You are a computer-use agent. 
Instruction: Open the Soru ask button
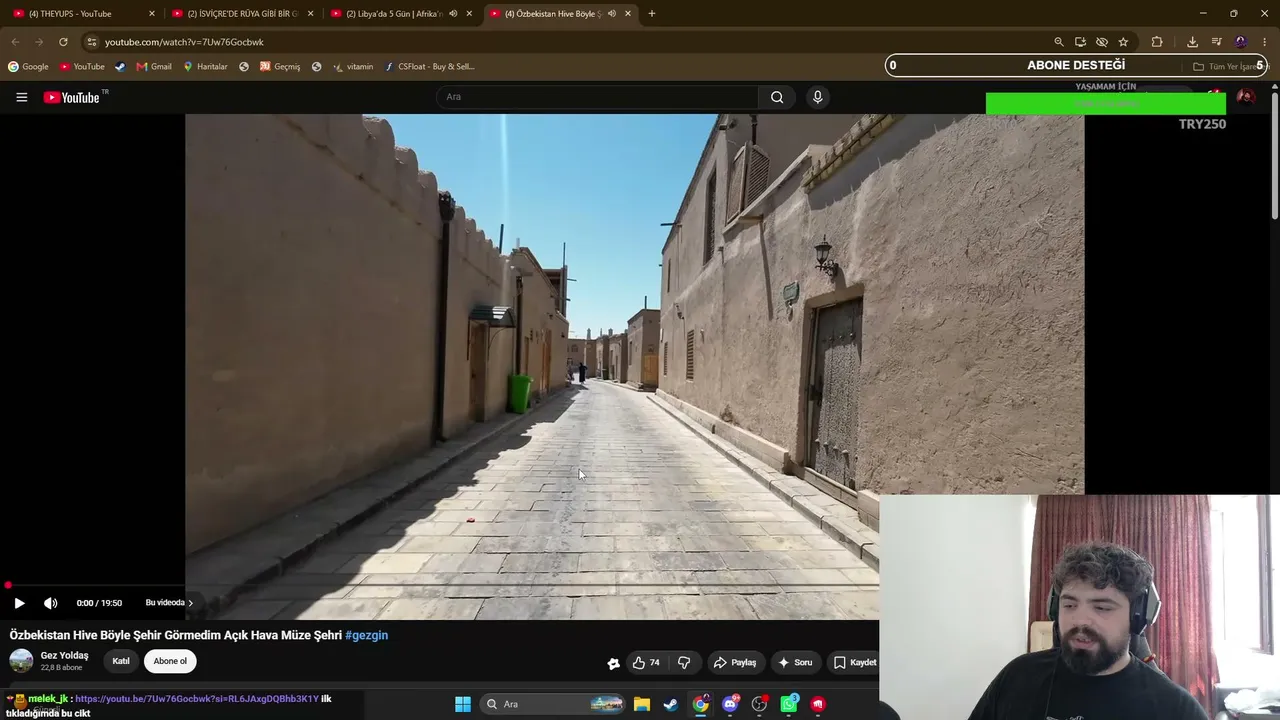click(x=795, y=662)
